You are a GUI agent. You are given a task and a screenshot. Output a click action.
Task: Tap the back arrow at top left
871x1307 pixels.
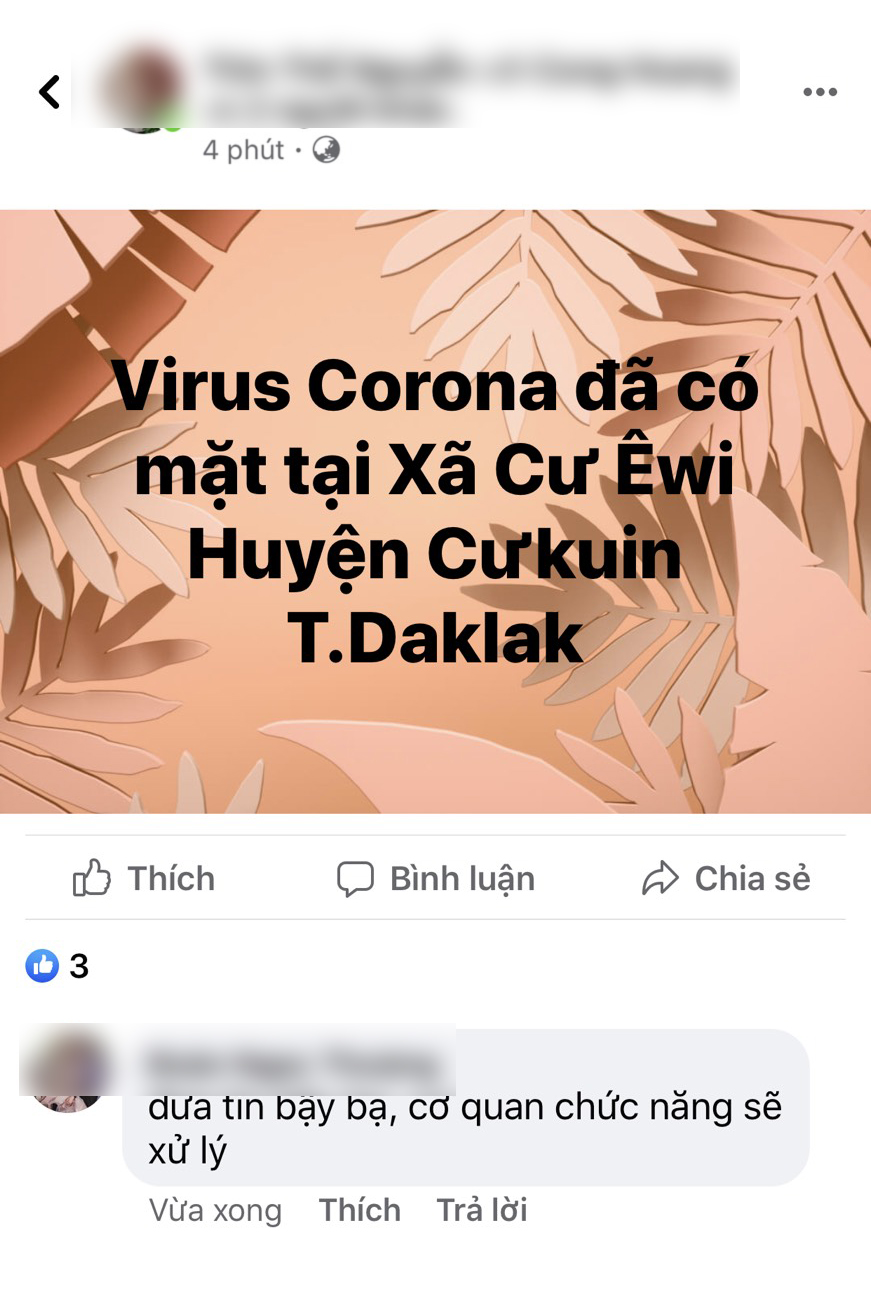tap(49, 92)
